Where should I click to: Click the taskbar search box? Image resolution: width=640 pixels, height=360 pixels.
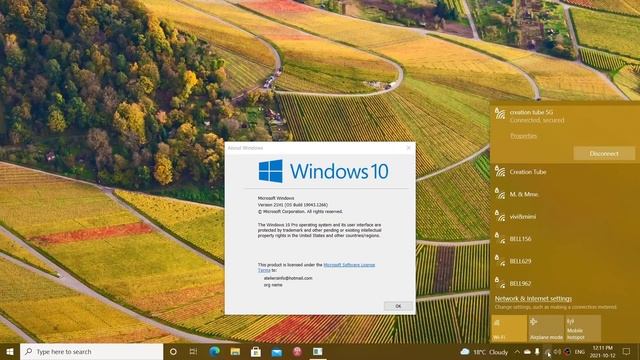(91, 351)
